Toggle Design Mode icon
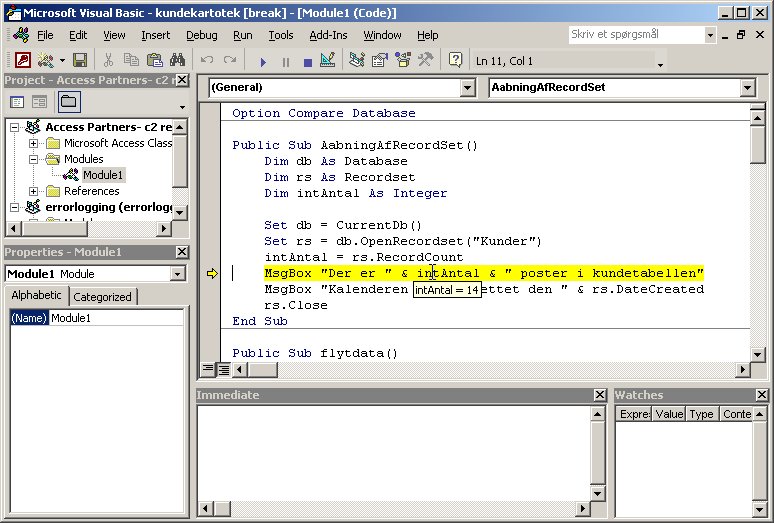 [330, 60]
